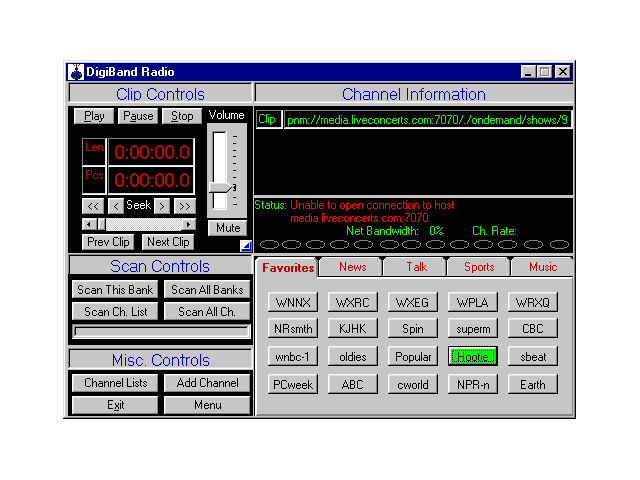Click the Clip URL field

(x=427, y=120)
